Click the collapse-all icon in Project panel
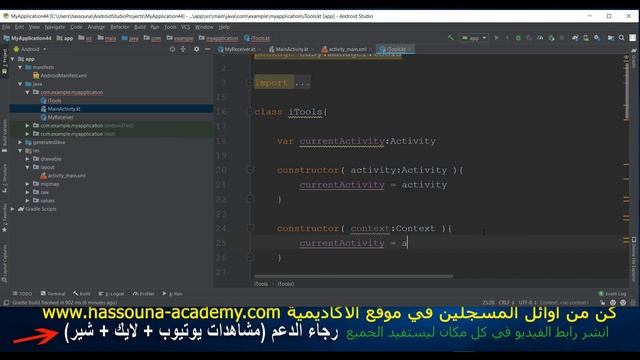 point(183,49)
